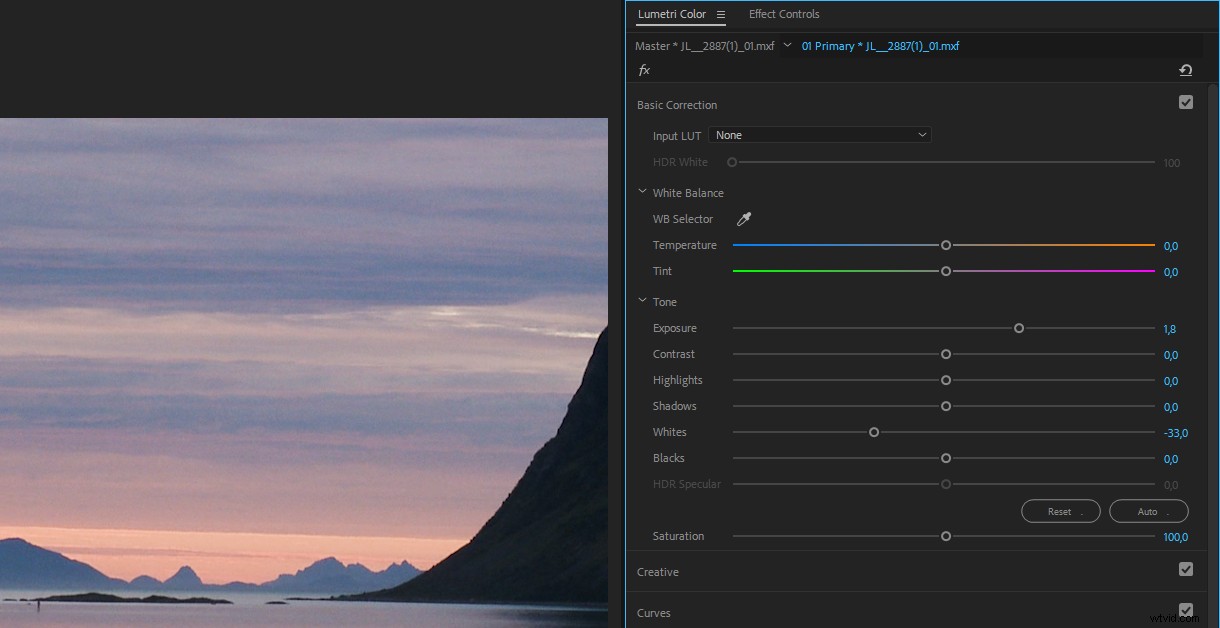Select the WB Selector eyedropper tool
Viewport: 1220px width, 628px height.
tap(744, 219)
